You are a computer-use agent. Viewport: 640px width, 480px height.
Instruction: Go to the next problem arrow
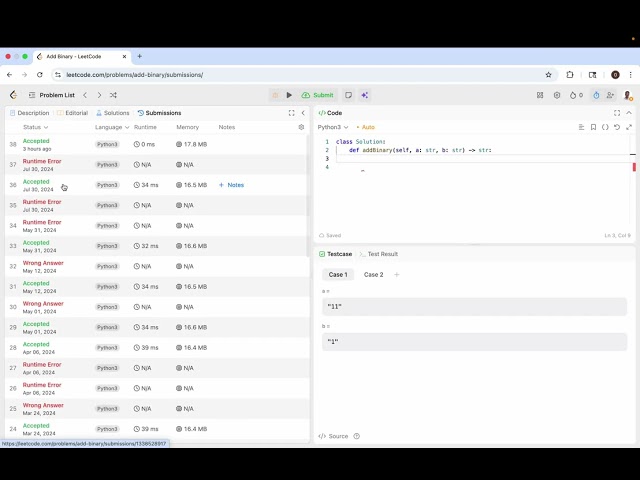pyautogui.click(x=99, y=95)
